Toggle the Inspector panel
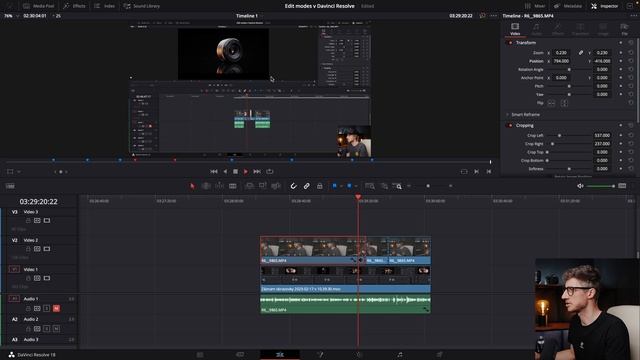Screen dimensions: 640x360 (604, 6)
